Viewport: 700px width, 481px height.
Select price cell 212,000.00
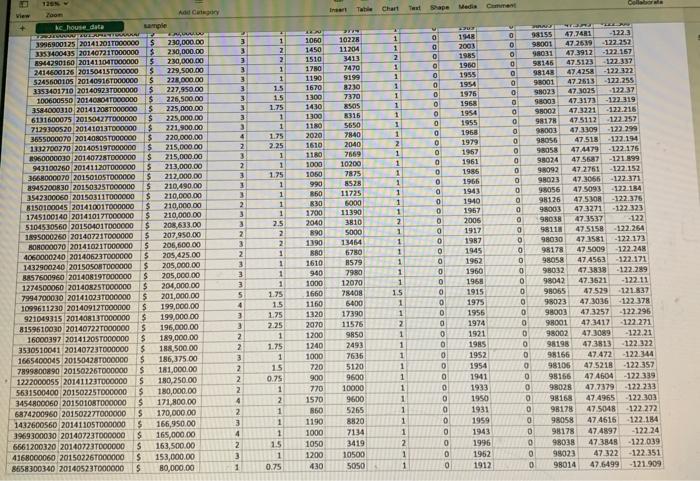pos(175,176)
